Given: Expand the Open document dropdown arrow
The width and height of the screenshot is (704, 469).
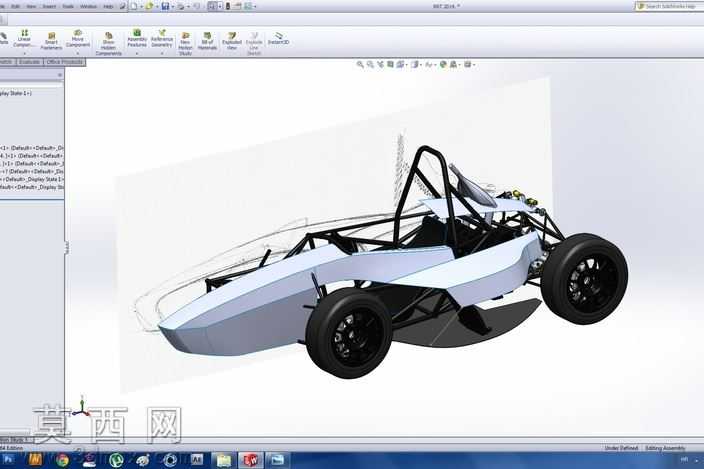Looking at the screenshot, I should [156, 7].
